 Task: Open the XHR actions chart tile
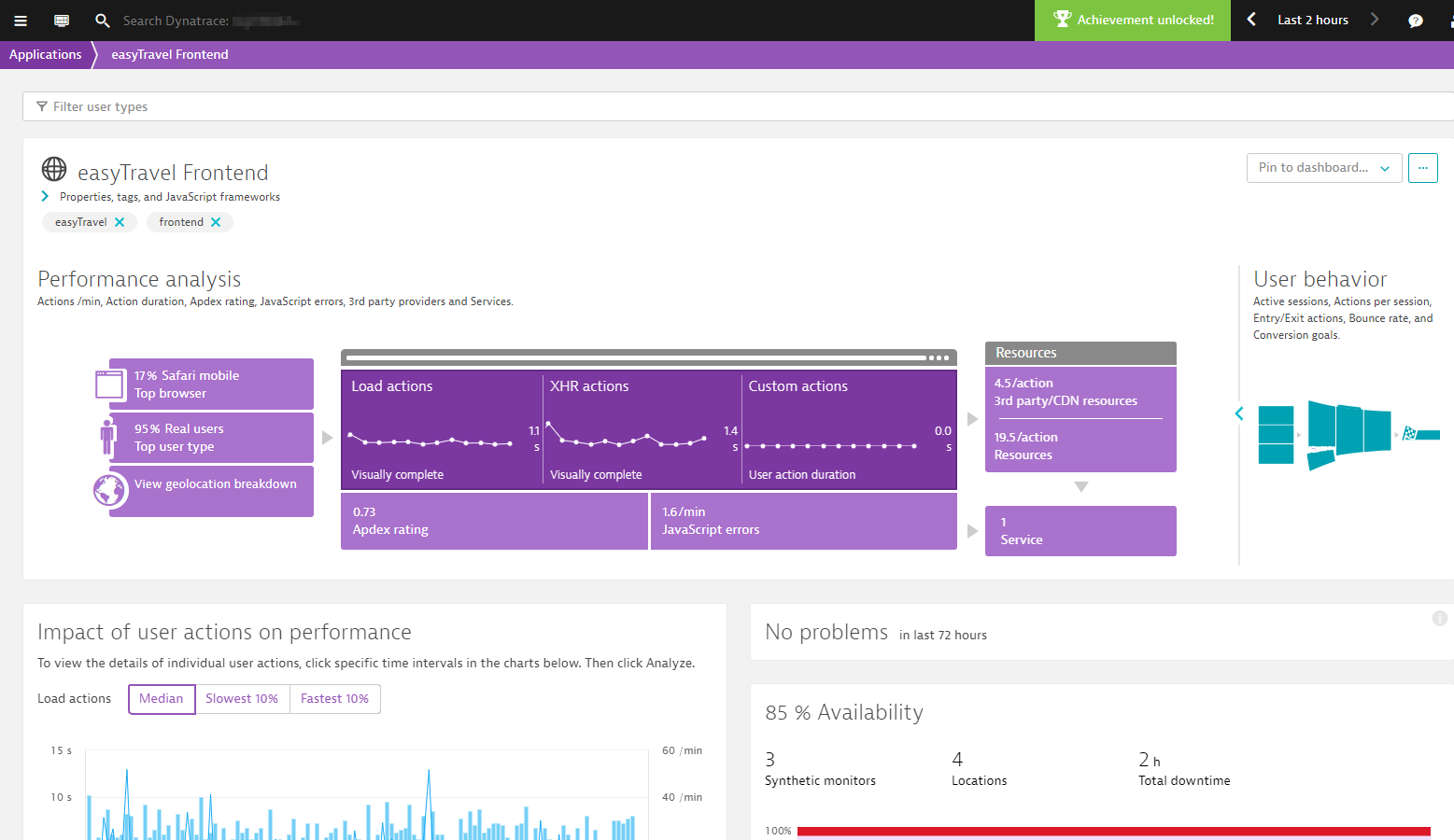[642, 430]
